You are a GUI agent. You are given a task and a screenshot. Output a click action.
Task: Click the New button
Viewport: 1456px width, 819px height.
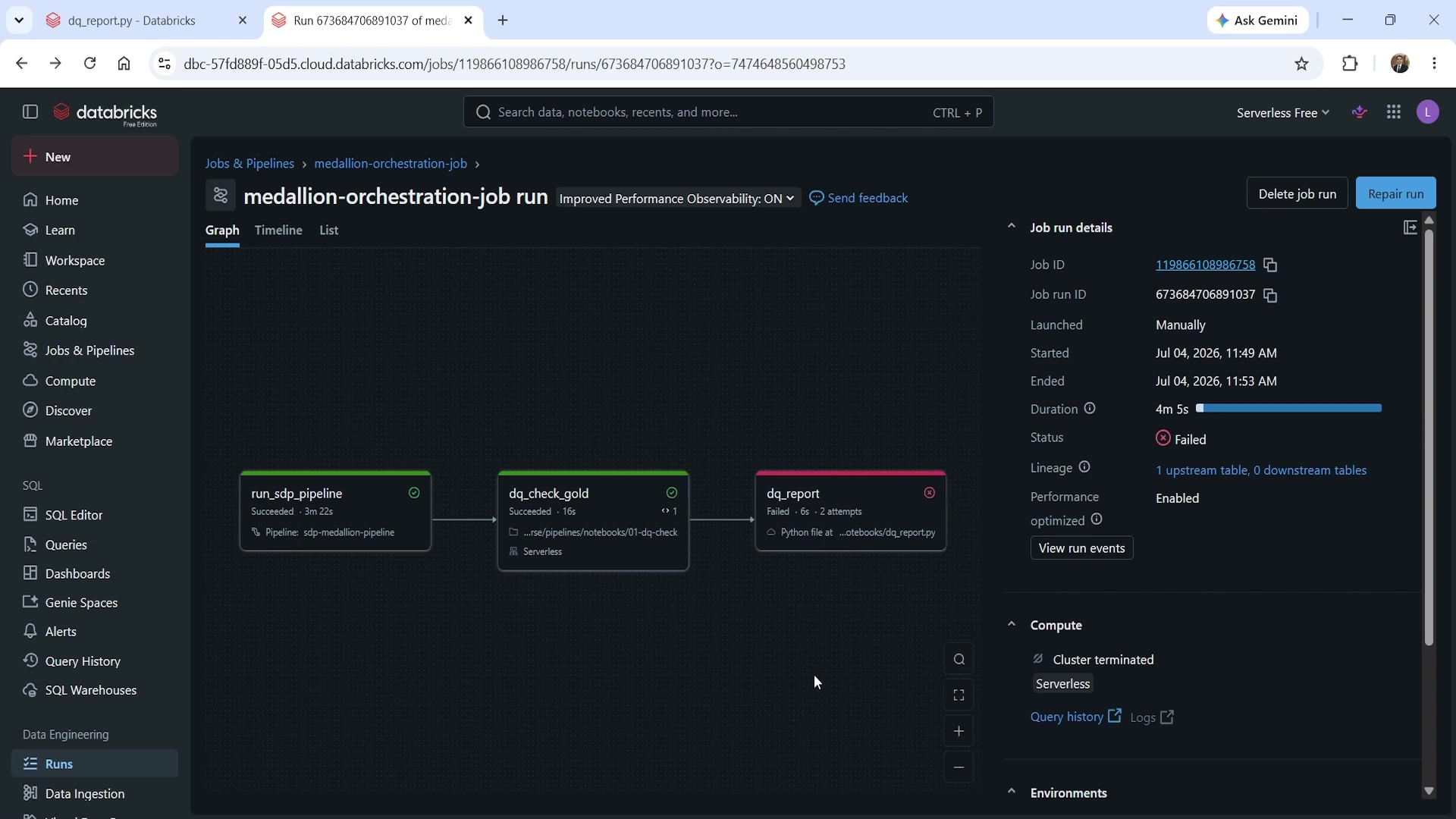95,157
